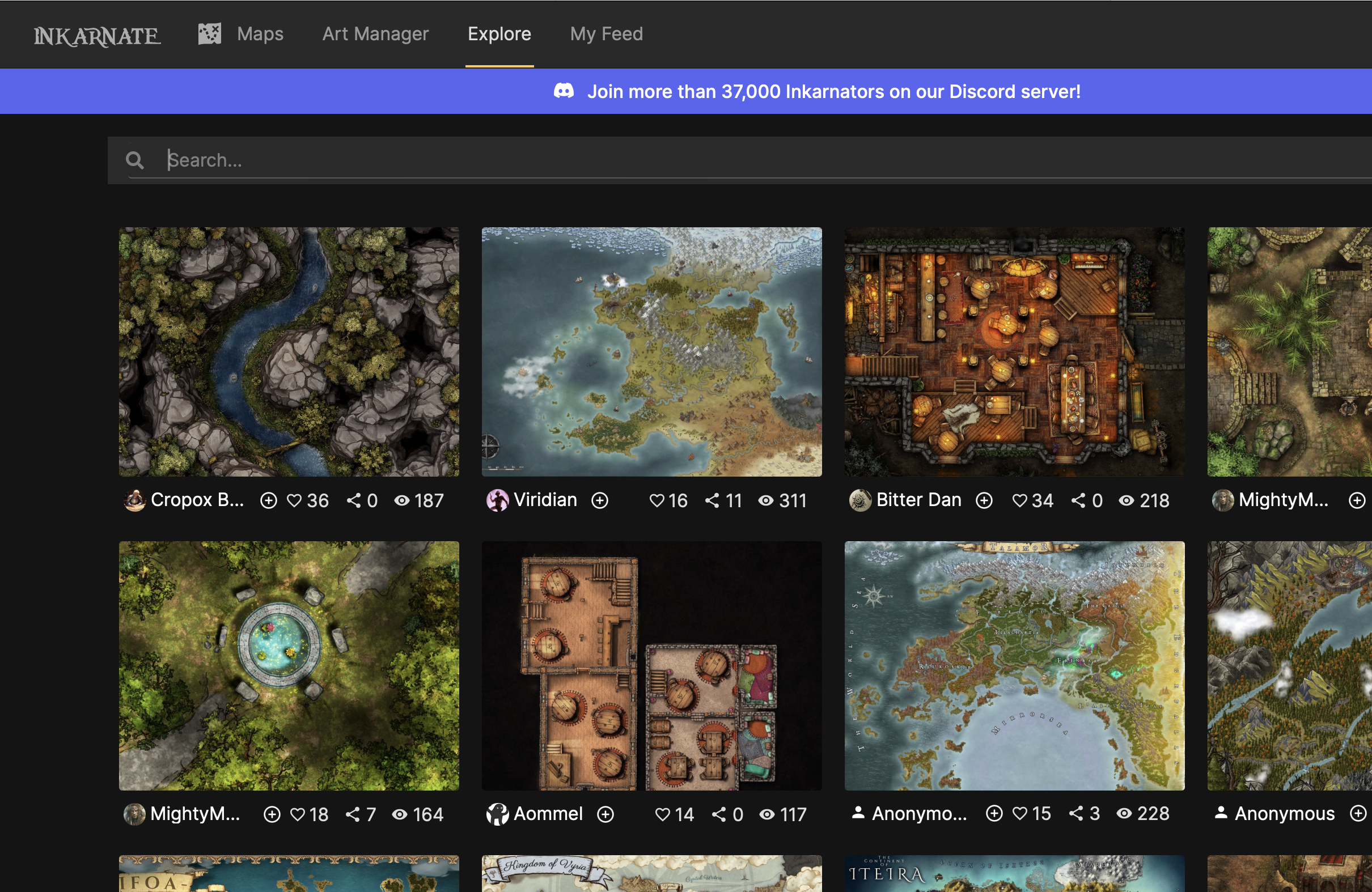This screenshot has width=1372, height=892.
Task: Open the Maps section
Action: pos(260,34)
